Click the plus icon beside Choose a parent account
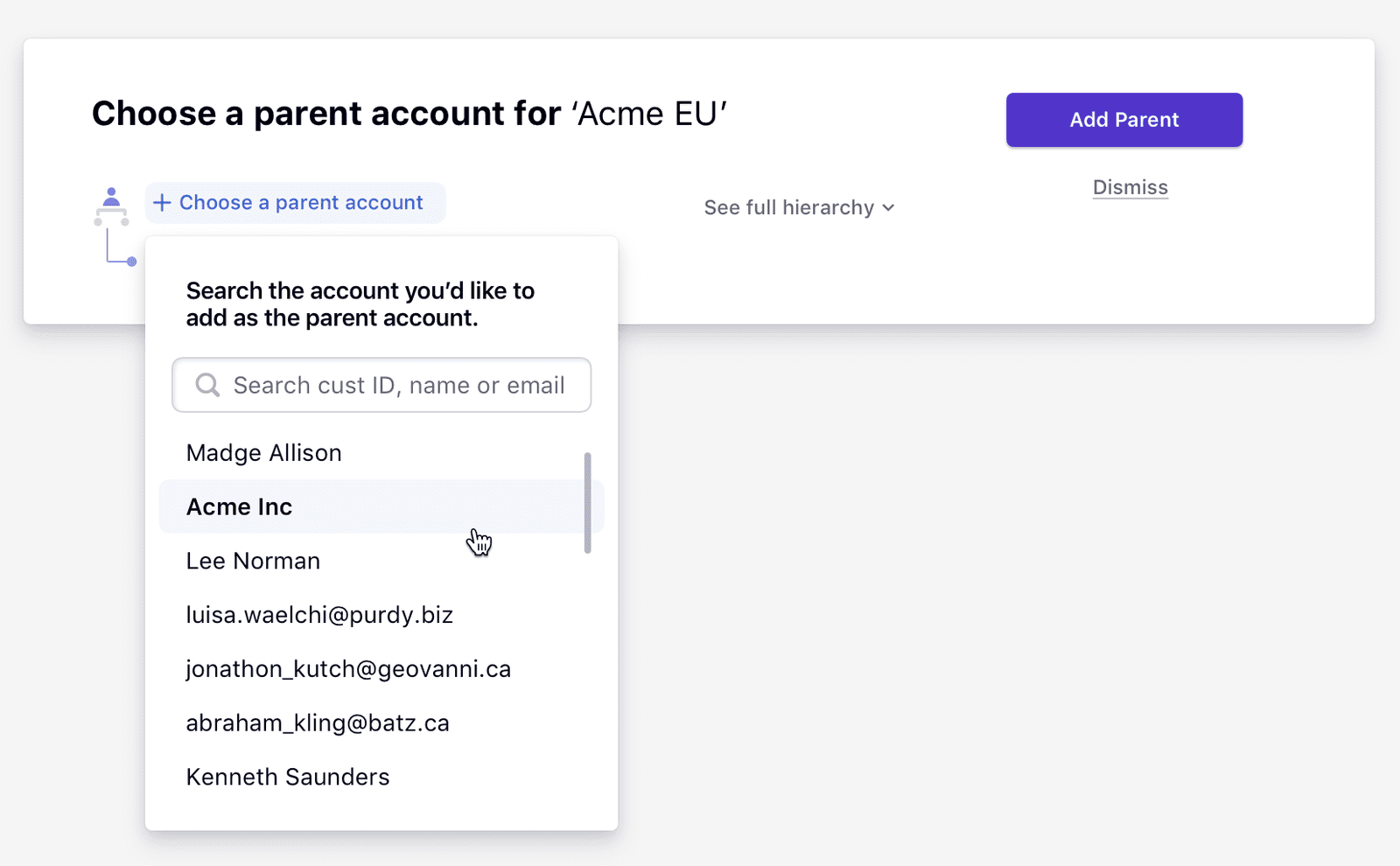 pyautogui.click(x=162, y=203)
